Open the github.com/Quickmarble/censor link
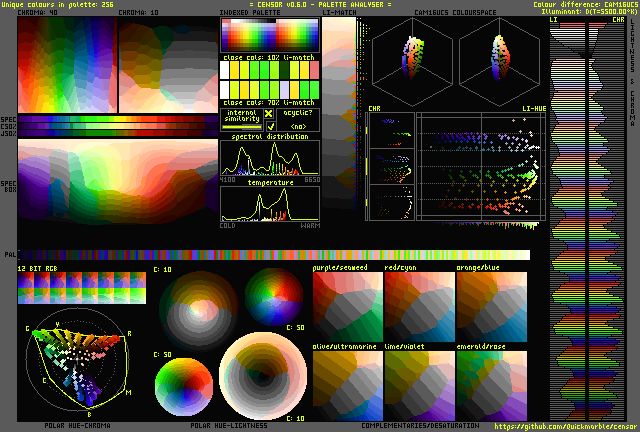Viewport: 640px width, 432px height. 564,425
